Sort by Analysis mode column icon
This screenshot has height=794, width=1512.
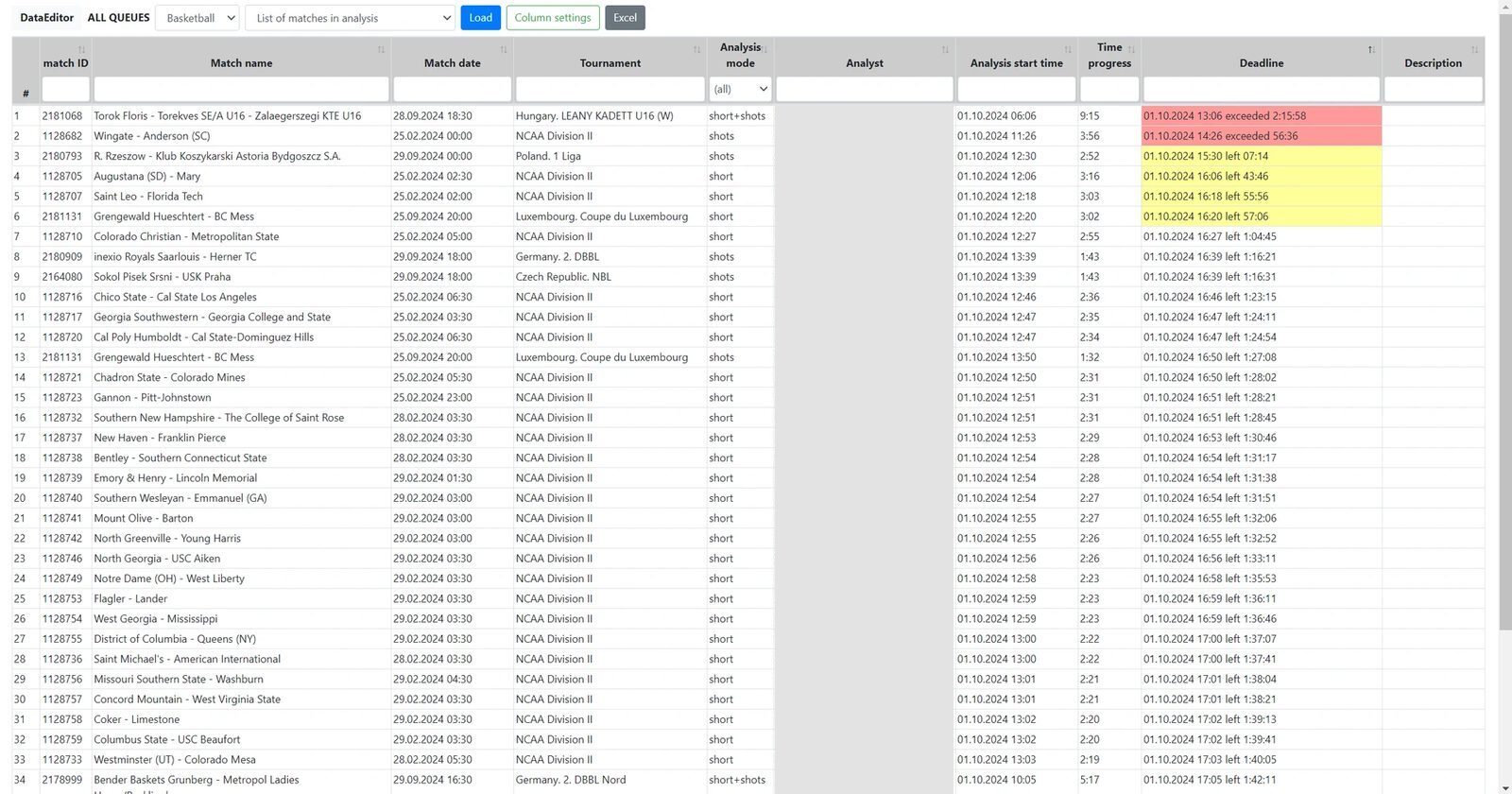click(765, 49)
